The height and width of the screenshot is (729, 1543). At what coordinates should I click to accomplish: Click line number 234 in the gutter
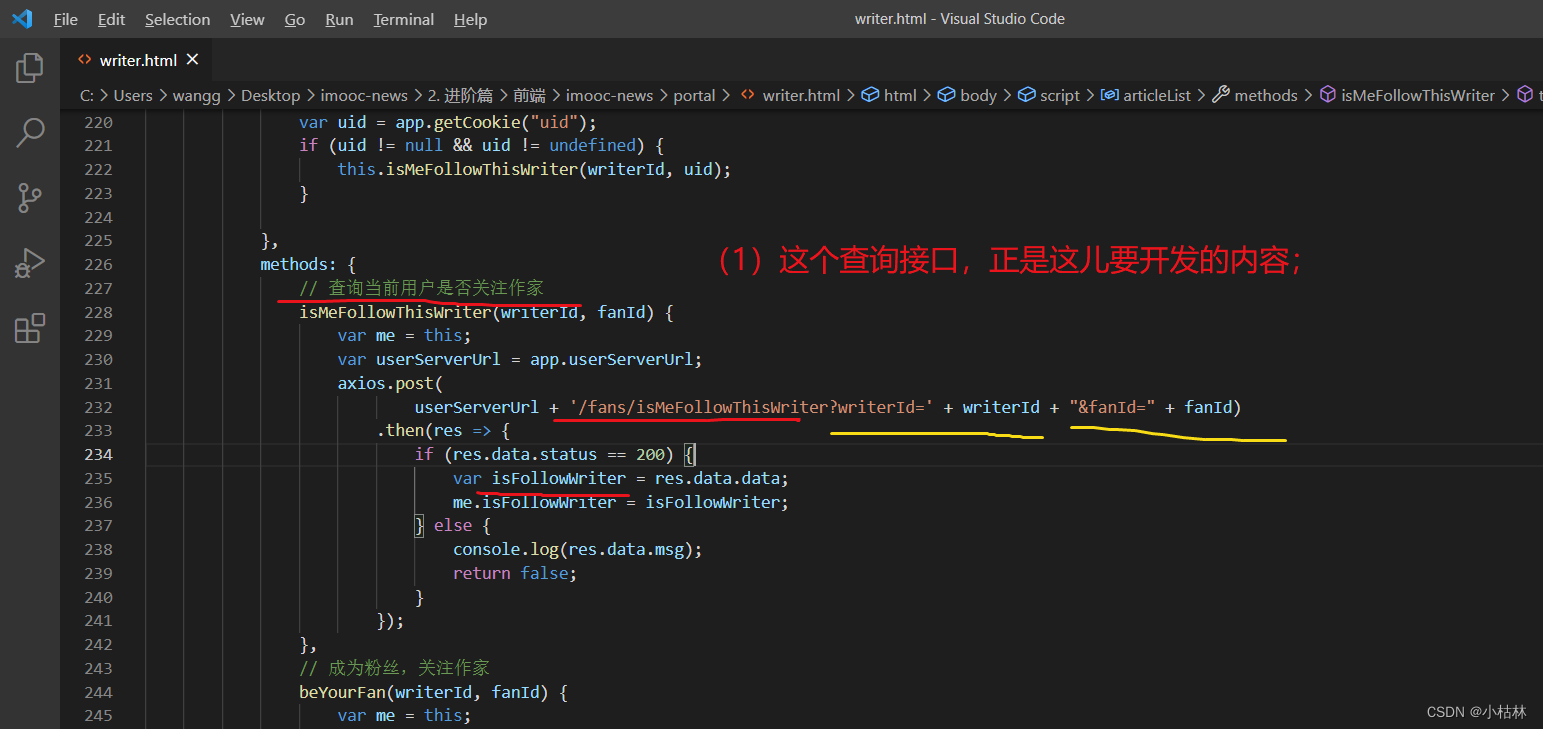(98, 454)
